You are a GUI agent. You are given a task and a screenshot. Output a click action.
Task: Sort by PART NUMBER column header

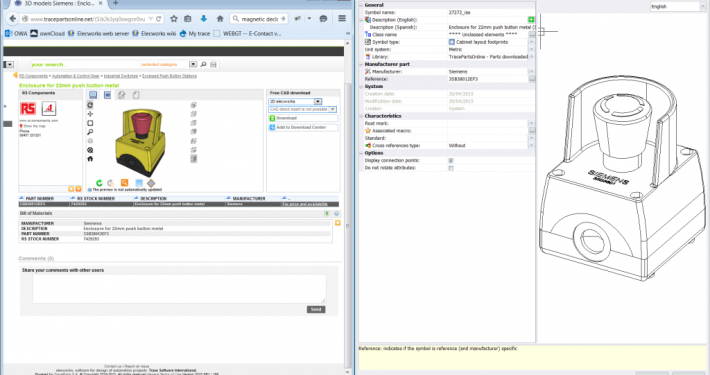point(39,198)
